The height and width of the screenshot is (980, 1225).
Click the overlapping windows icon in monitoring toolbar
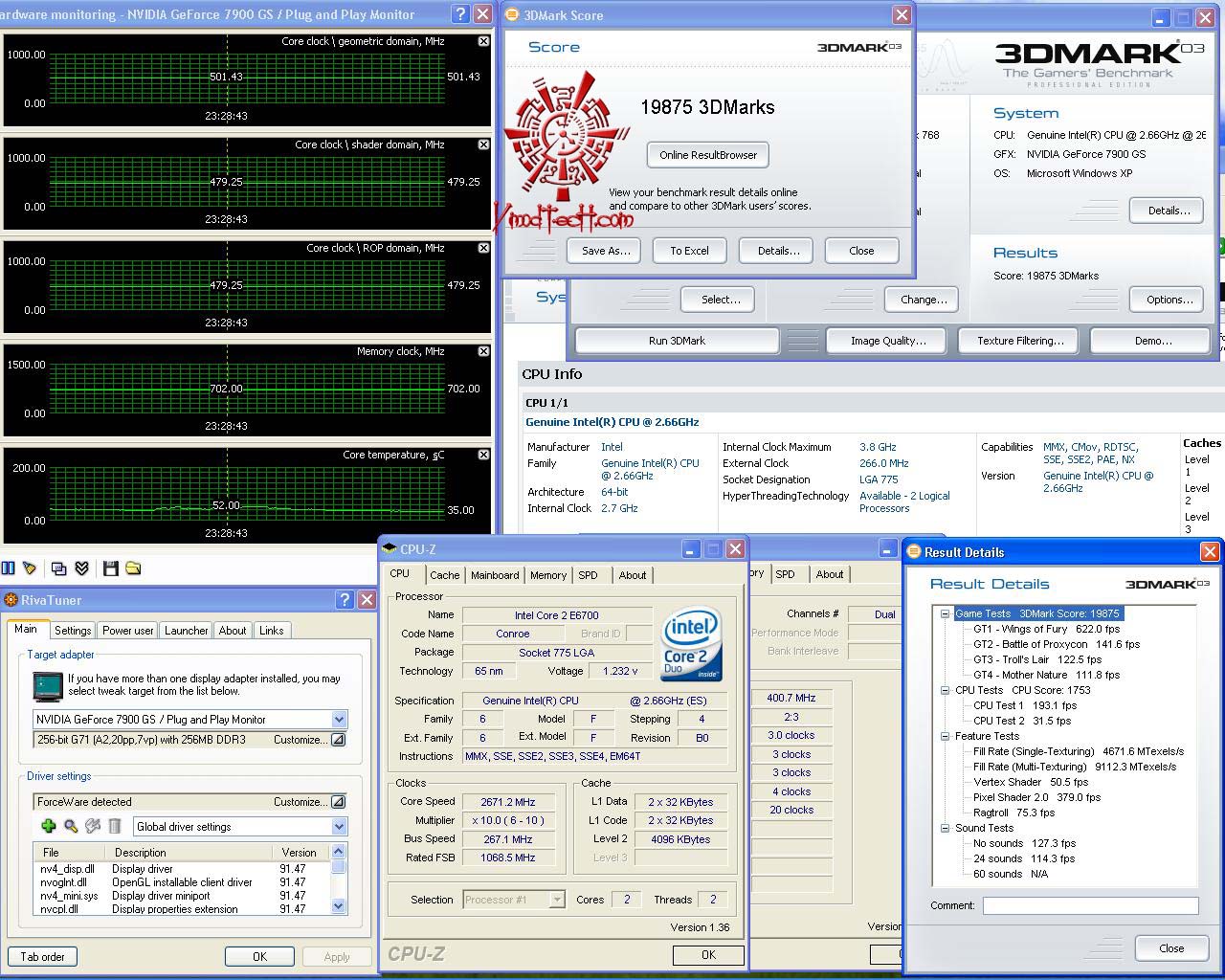pos(59,568)
